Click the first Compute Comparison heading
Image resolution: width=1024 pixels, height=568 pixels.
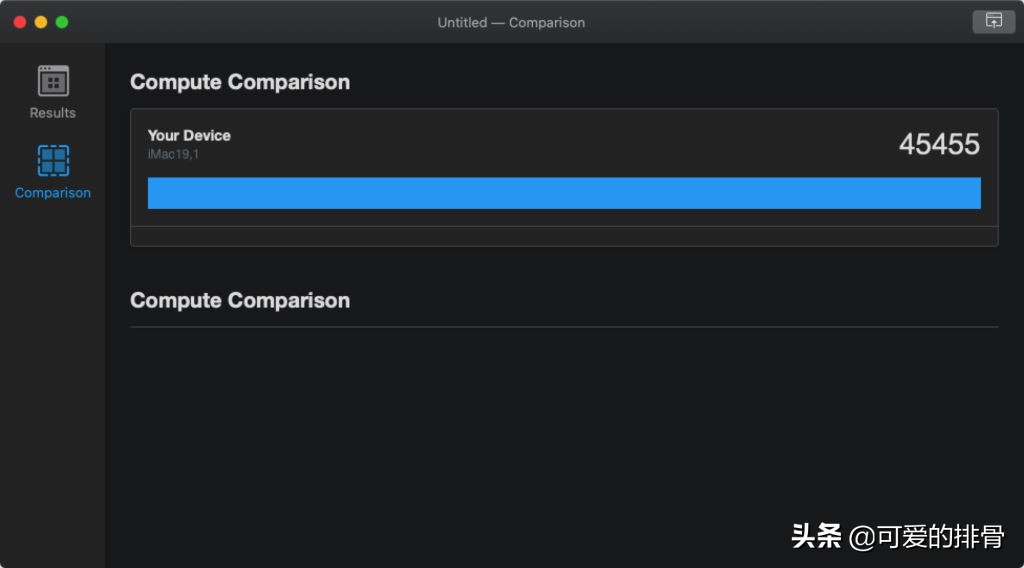tap(240, 82)
